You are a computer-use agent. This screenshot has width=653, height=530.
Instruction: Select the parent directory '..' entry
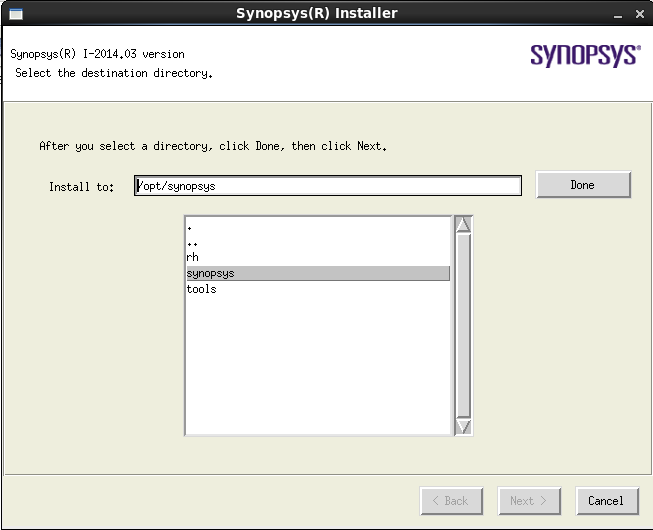tap(318, 242)
